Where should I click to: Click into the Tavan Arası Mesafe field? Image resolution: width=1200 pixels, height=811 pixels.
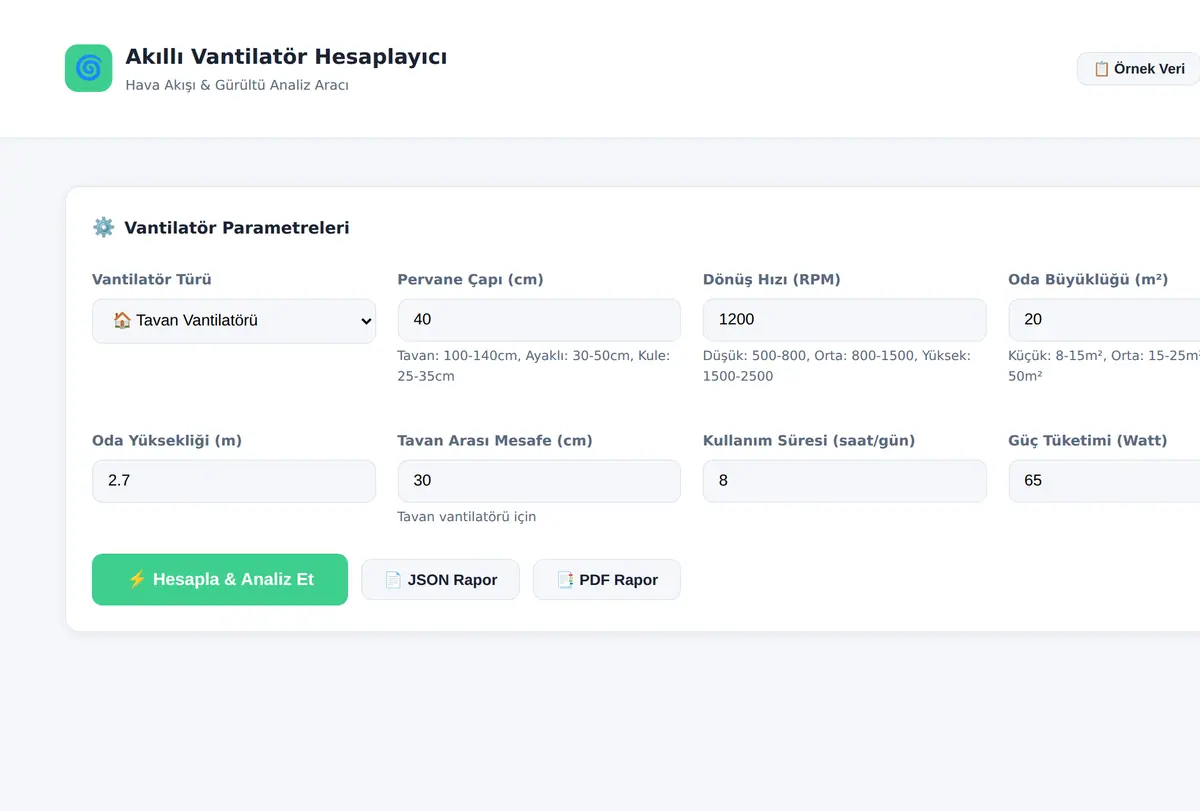(539, 481)
